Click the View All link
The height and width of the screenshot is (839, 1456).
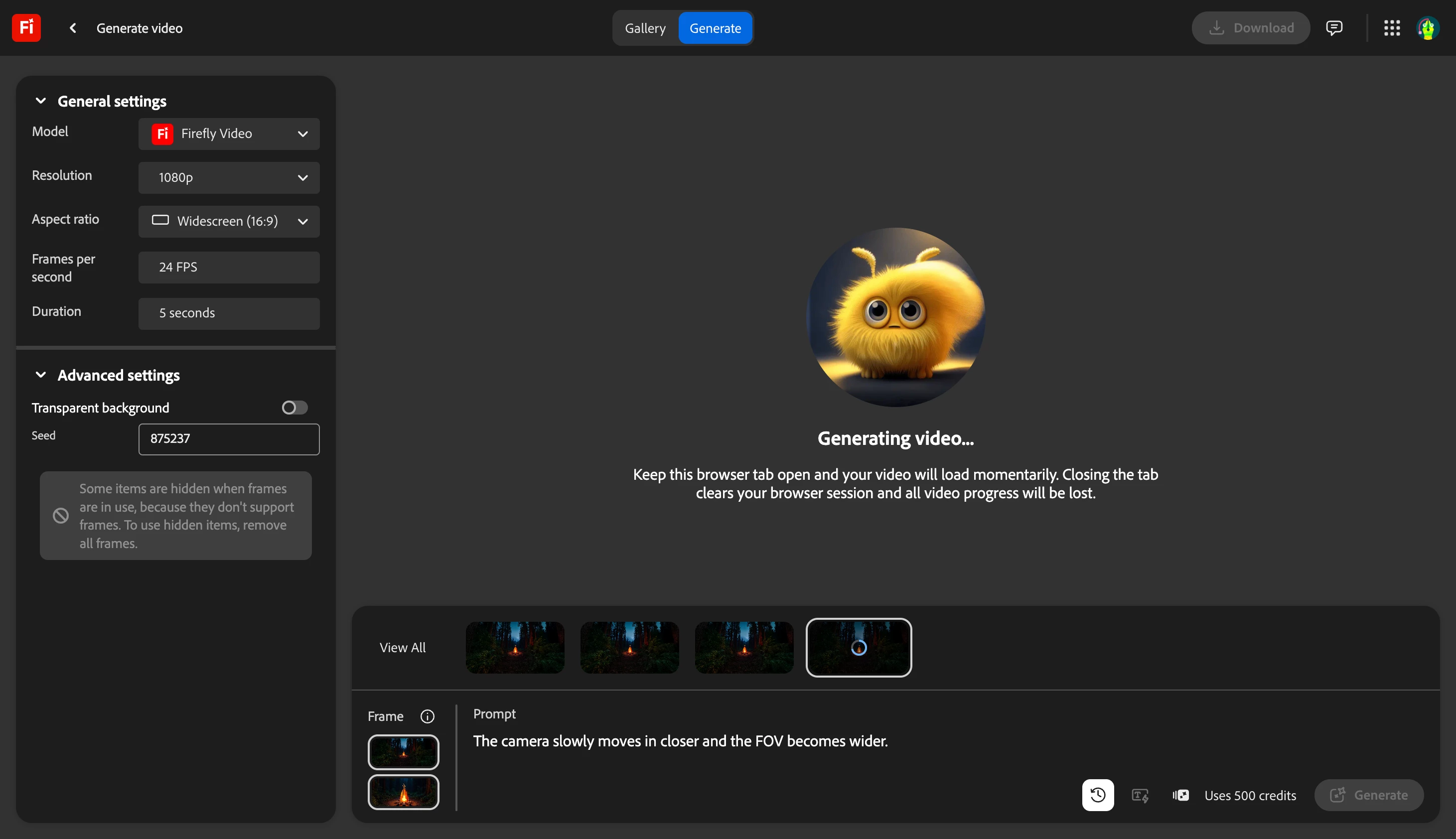[403, 648]
